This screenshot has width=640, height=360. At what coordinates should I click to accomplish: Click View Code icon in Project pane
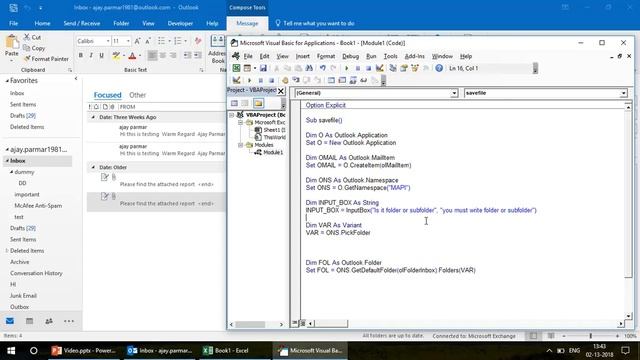(x=234, y=103)
